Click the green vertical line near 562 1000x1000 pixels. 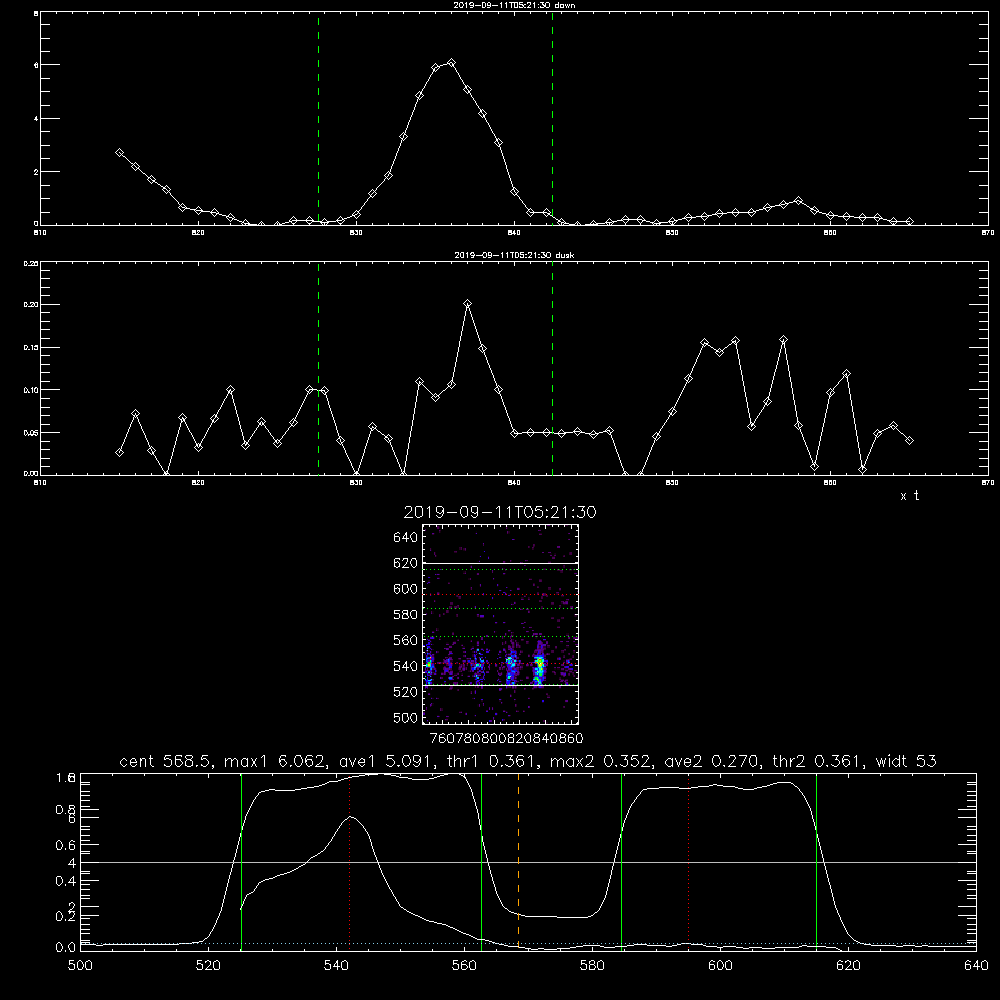click(482, 862)
